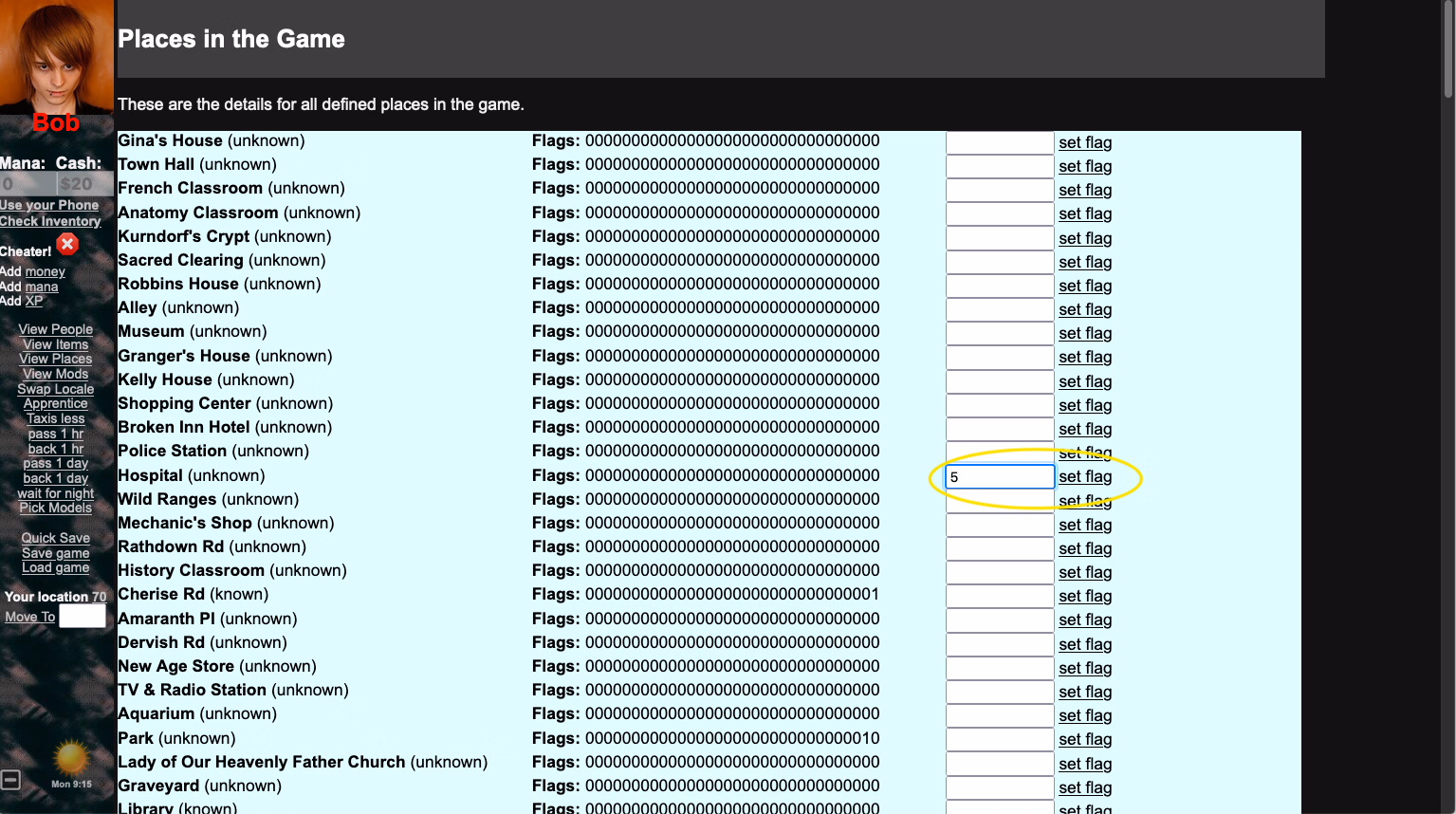Click set flag next to Park
Screen dimensions: 1456x814
click(x=1085, y=739)
